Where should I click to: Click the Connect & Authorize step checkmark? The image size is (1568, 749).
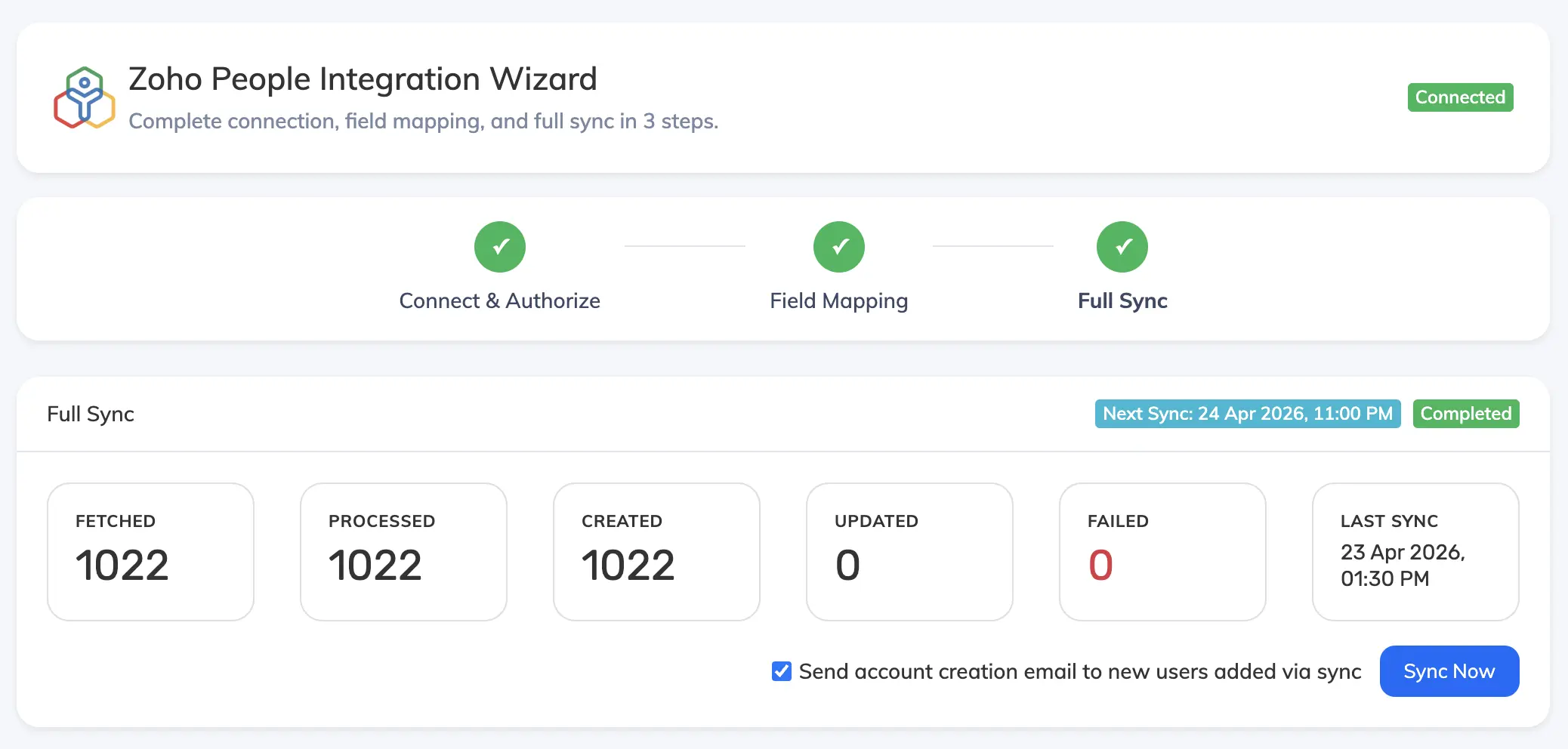[x=500, y=247]
